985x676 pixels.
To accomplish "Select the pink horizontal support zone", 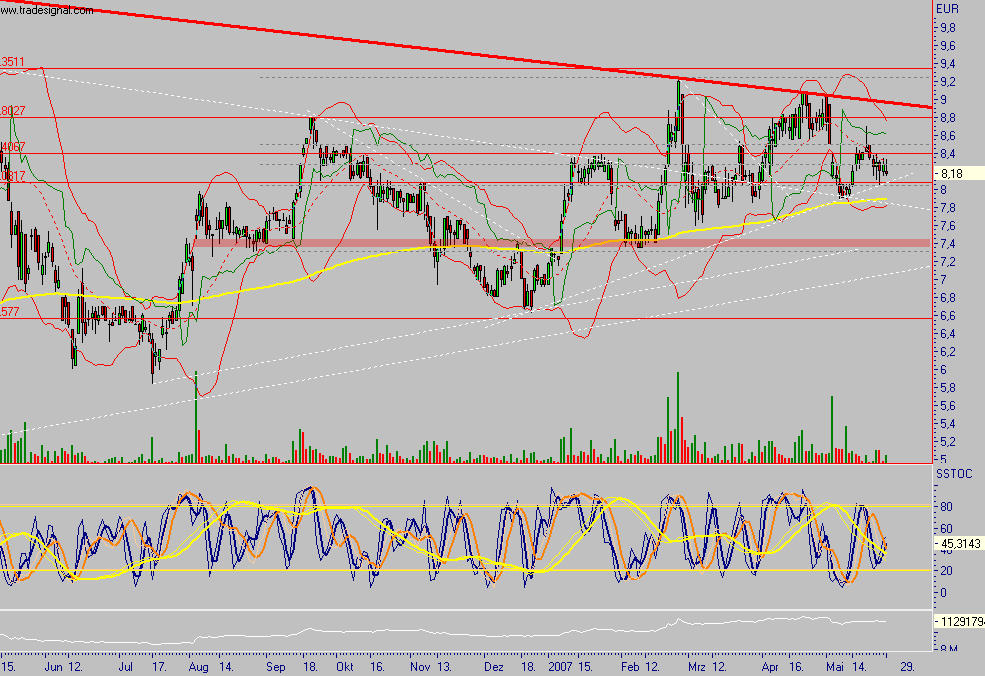I will (560, 243).
